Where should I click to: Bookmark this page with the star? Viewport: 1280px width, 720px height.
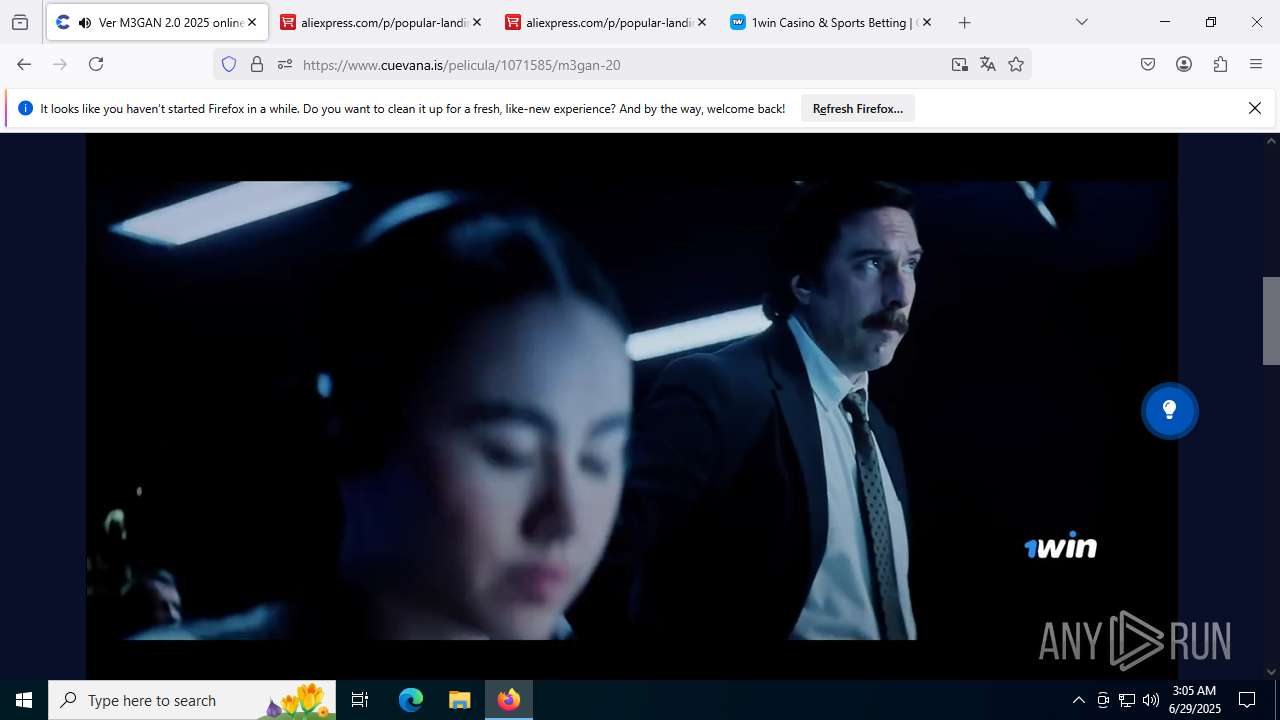coord(1016,64)
